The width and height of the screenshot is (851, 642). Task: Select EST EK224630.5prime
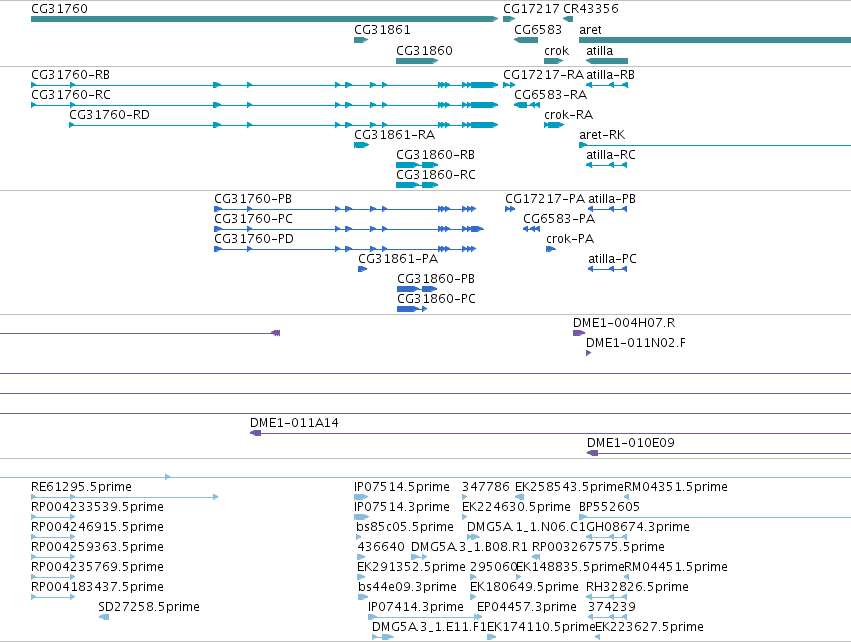pos(465,517)
